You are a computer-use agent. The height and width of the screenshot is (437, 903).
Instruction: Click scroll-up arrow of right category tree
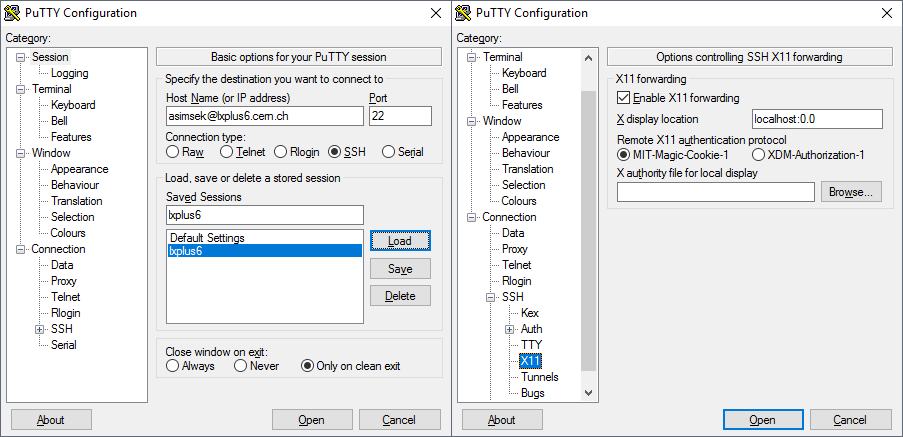(x=588, y=58)
